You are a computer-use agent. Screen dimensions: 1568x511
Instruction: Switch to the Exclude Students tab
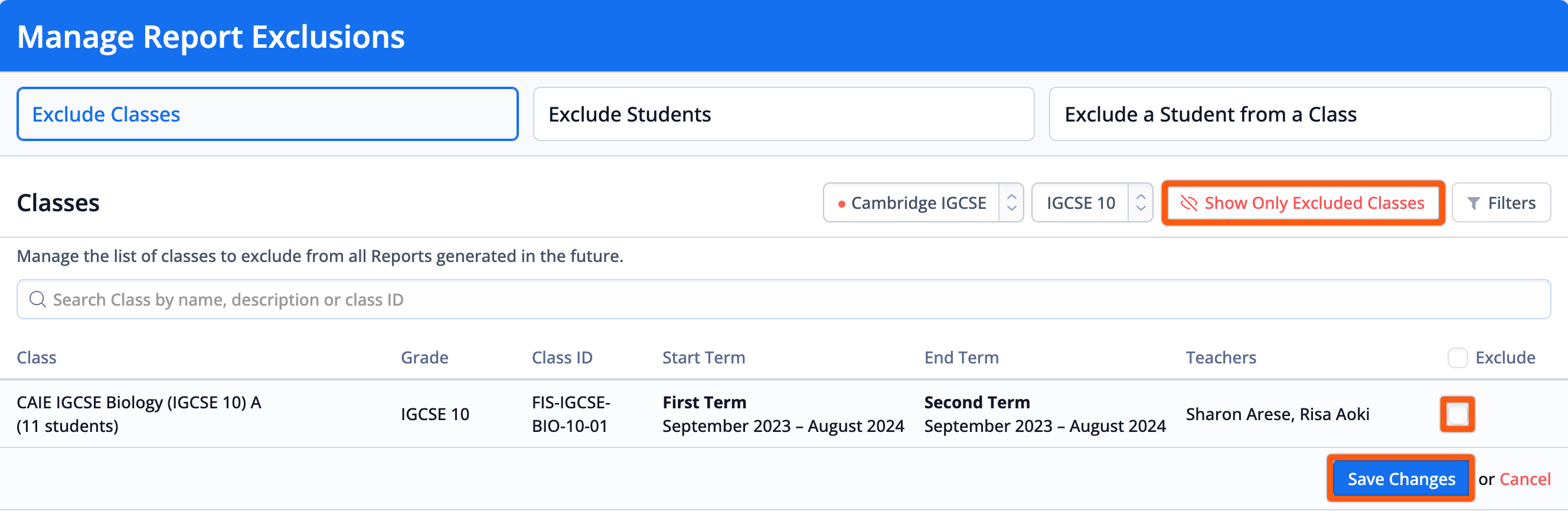(783, 114)
